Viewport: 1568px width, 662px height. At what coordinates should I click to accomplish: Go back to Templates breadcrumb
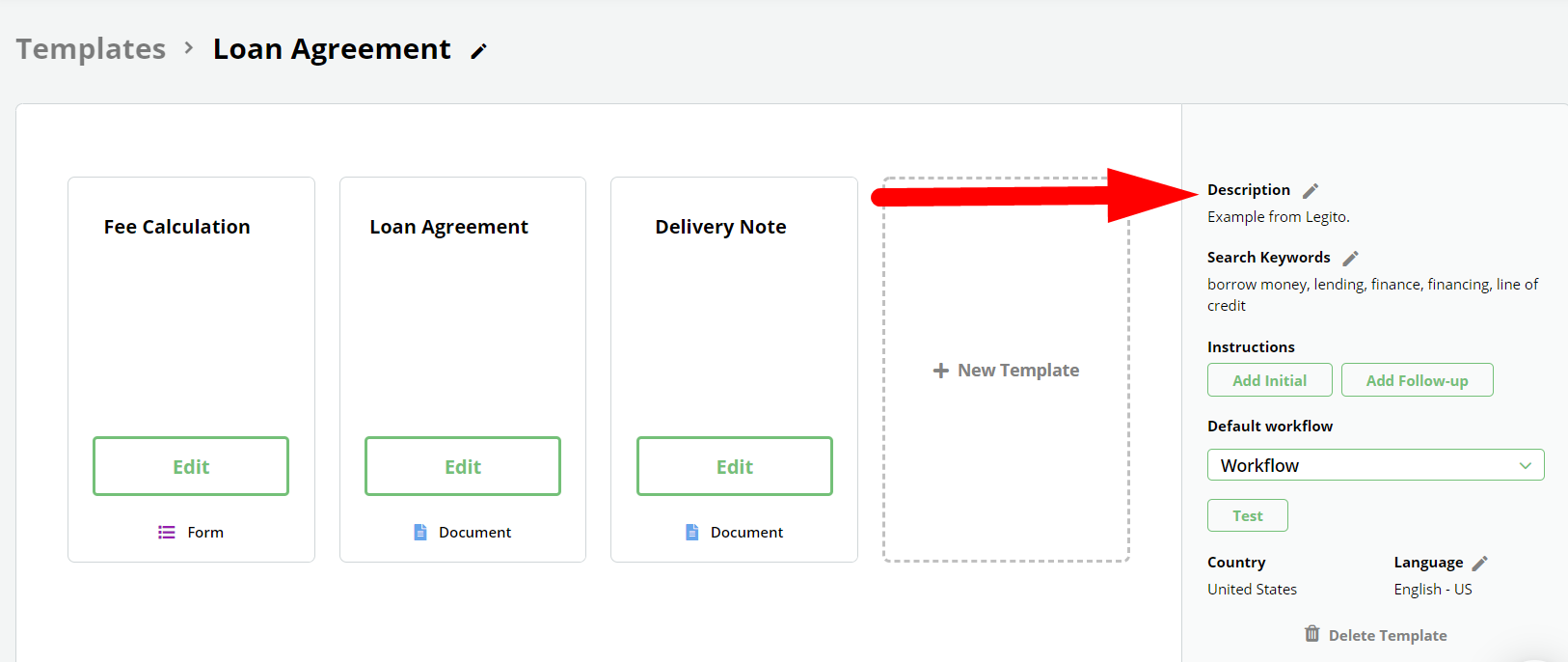[91, 48]
